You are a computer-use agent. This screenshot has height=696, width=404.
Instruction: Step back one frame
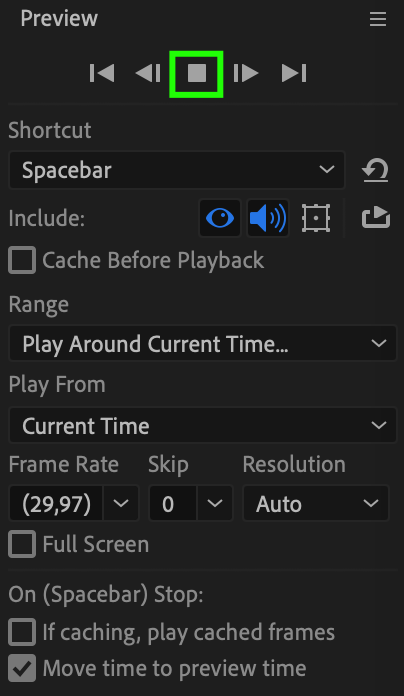pos(148,73)
